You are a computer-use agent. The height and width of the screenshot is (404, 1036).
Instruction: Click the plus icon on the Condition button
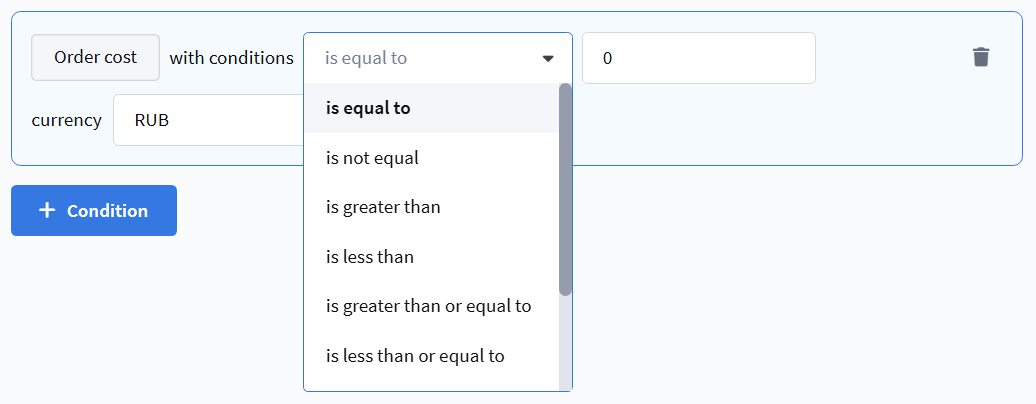pyautogui.click(x=46, y=211)
